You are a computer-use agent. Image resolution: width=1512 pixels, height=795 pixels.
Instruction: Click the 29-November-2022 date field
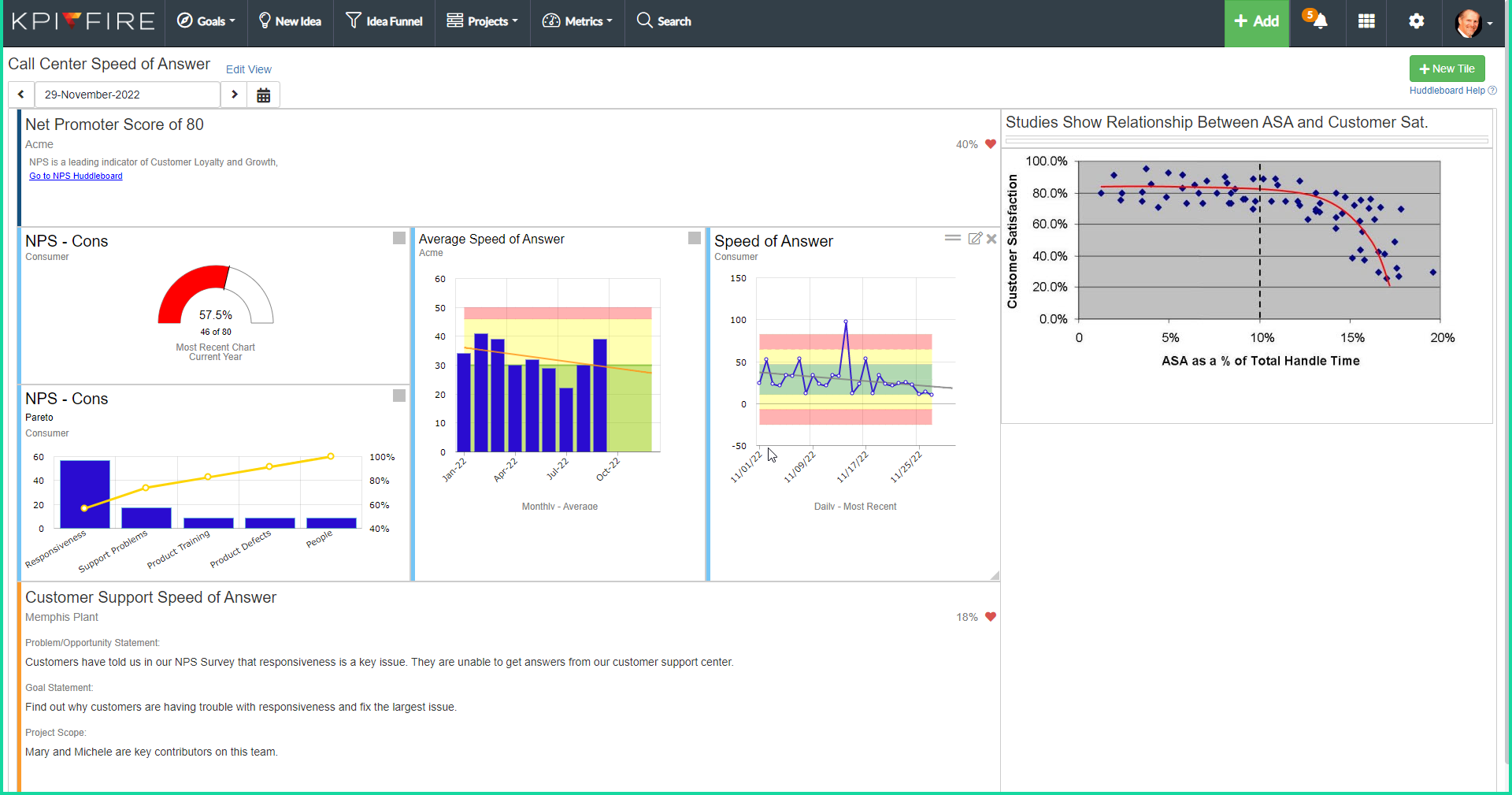127,95
